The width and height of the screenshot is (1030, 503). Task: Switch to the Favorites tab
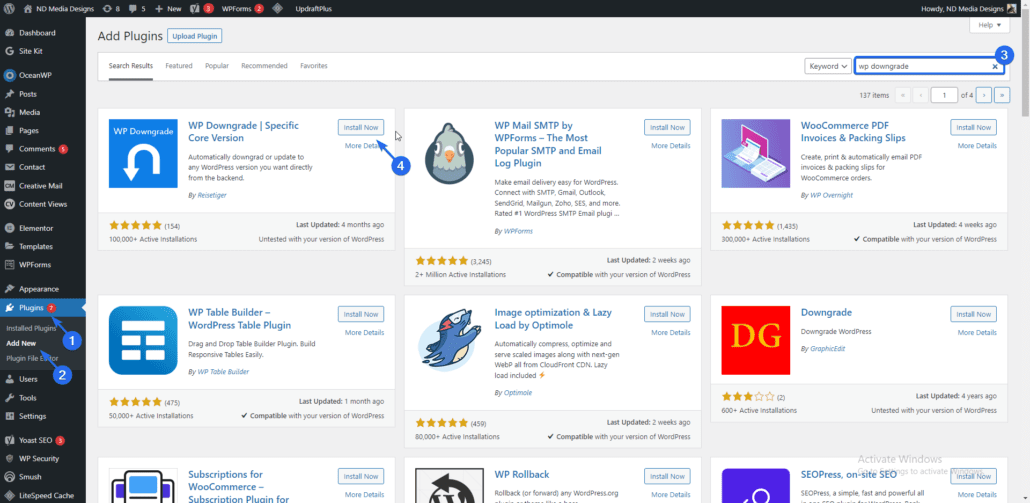[314, 66]
